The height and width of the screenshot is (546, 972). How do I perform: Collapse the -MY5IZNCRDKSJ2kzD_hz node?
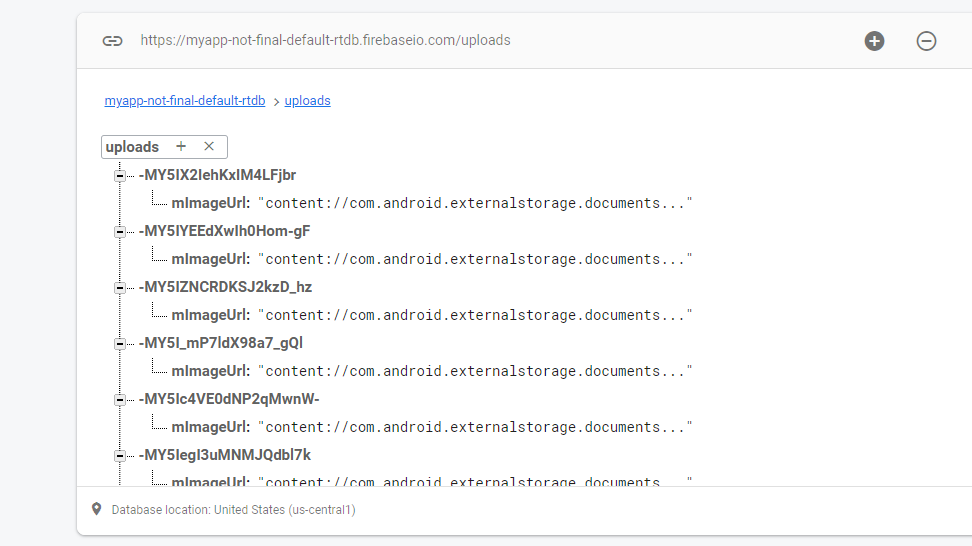pos(120,287)
